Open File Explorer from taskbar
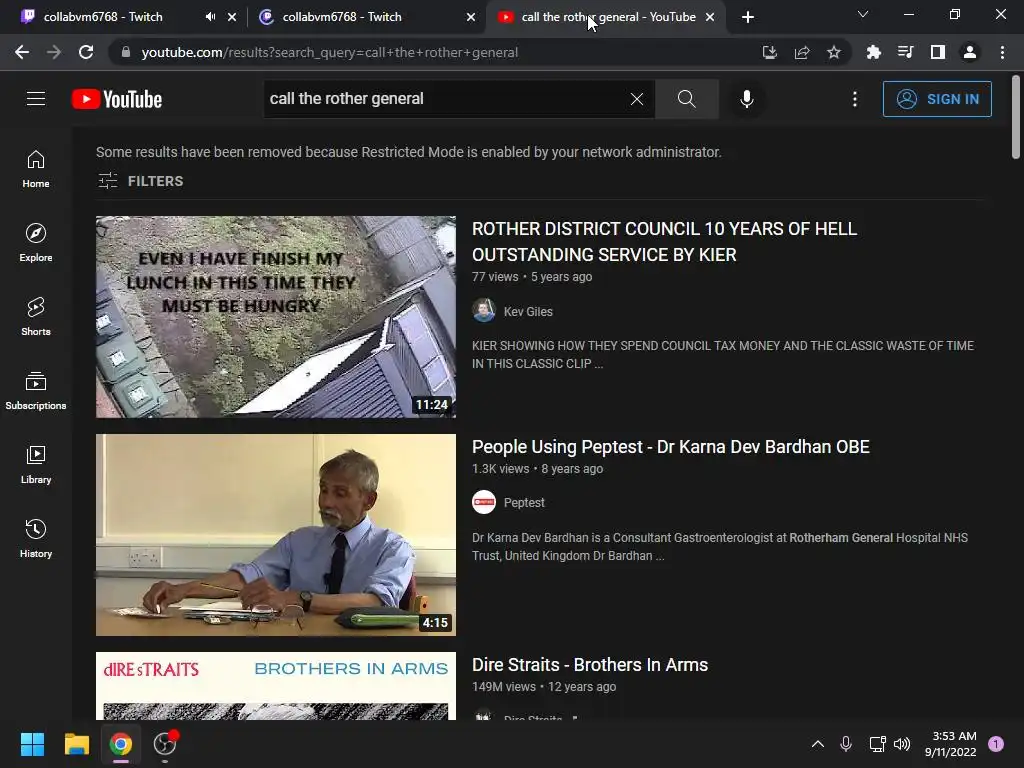 [76, 744]
